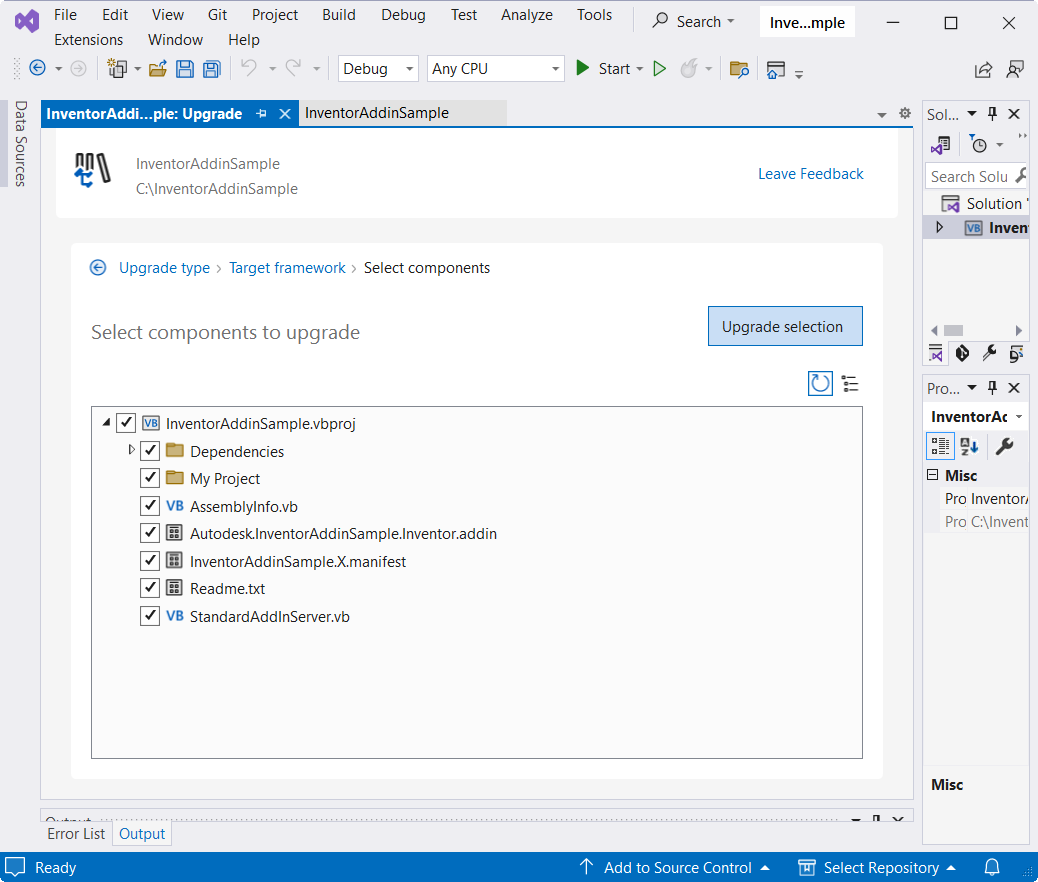1038x882 pixels.
Task: Click the Search Solution Explorer field
Action: (976, 176)
